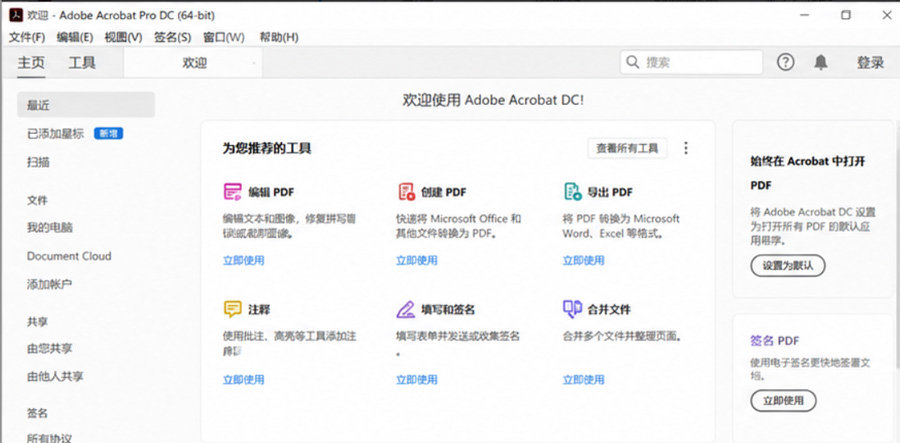Click the 查看所有工具 button

point(627,148)
